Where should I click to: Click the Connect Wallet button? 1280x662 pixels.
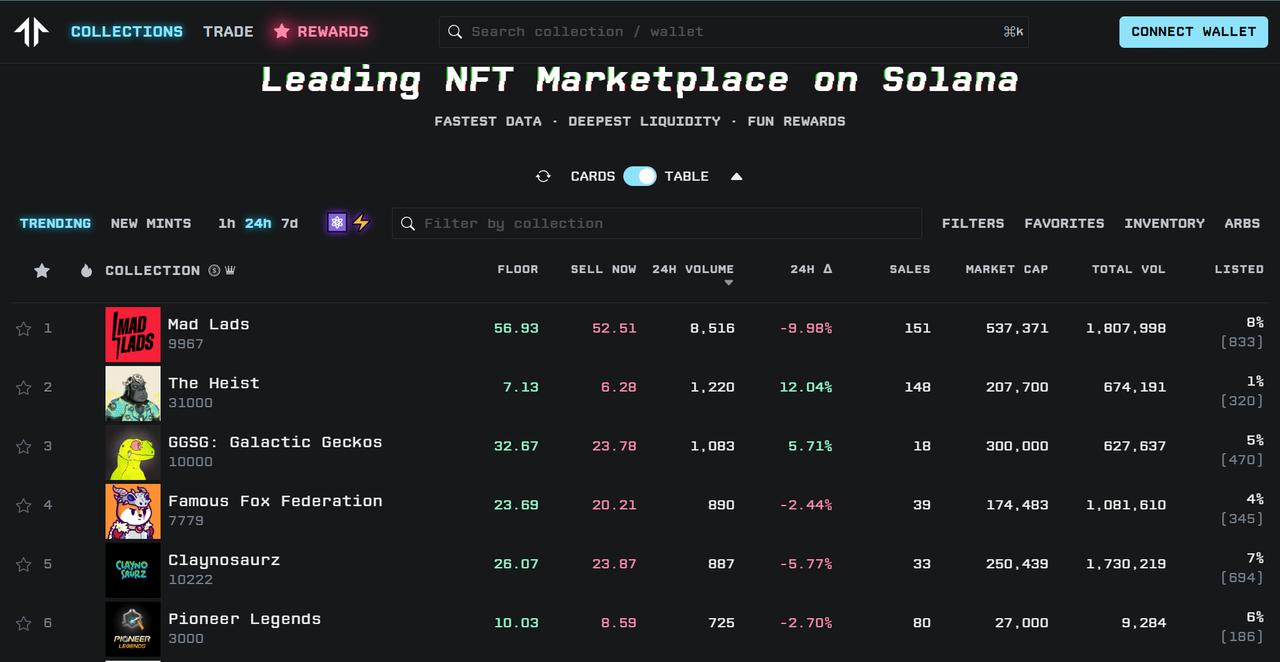click(1193, 32)
